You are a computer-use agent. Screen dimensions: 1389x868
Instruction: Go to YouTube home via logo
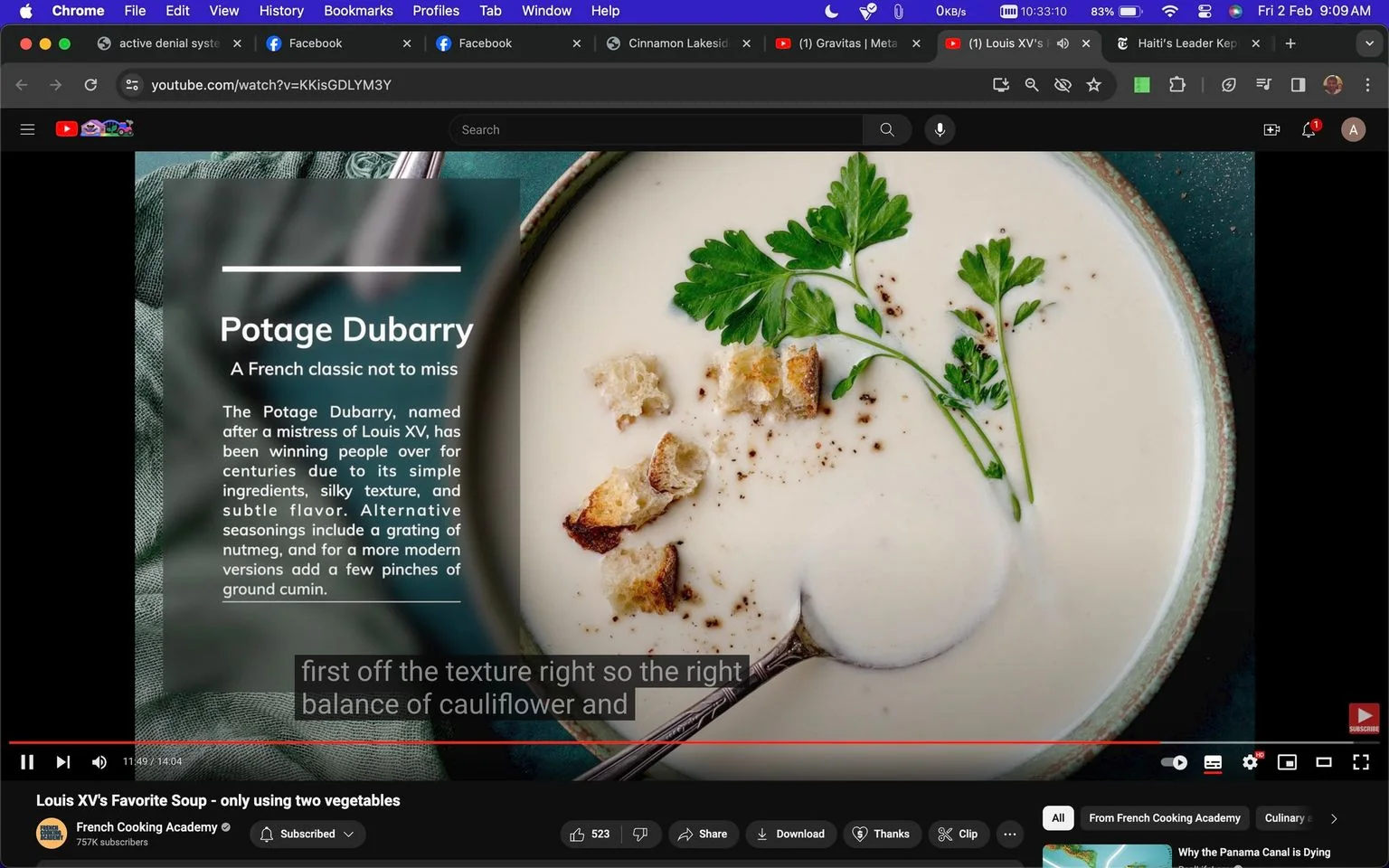tap(94, 128)
